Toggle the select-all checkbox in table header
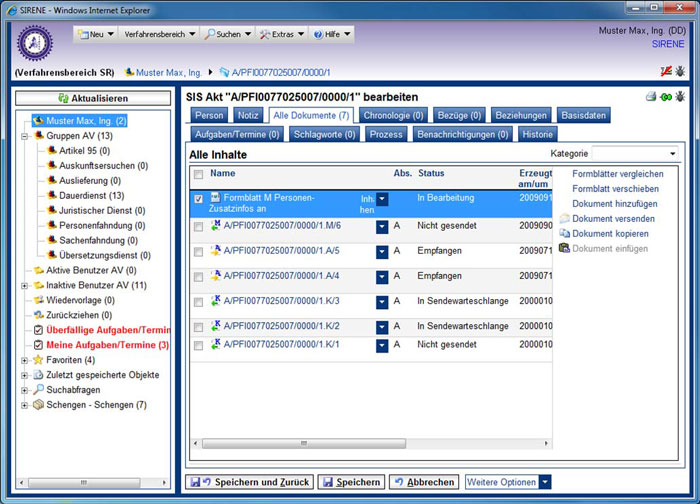 (198, 174)
